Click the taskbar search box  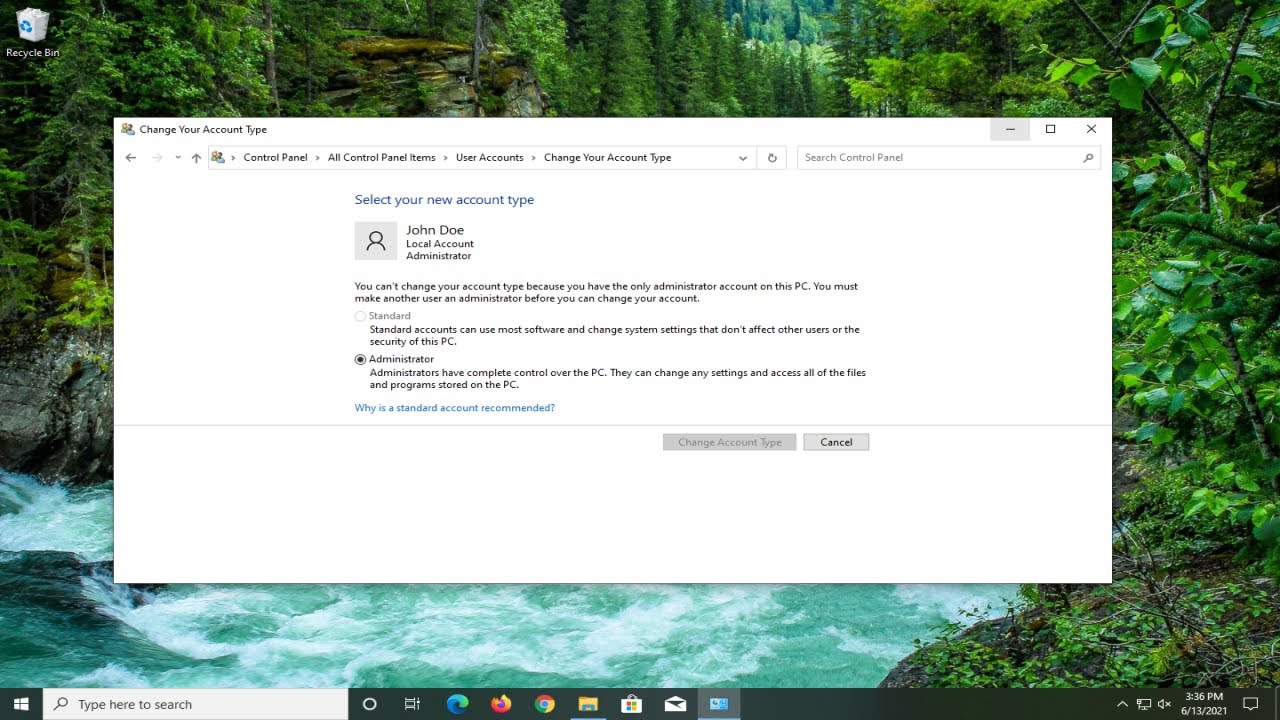[x=195, y=704]
